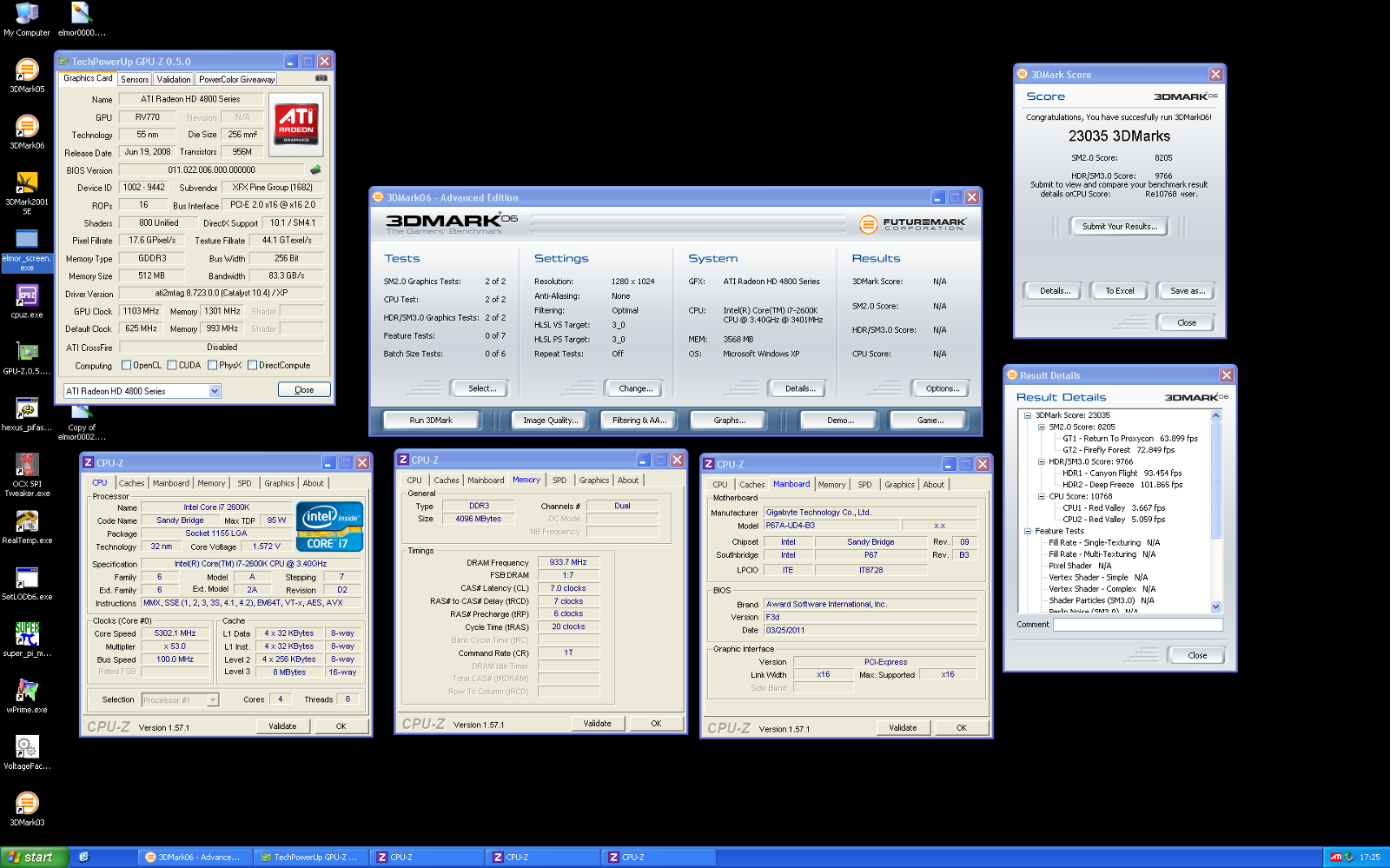The width and height of the screenshot is (1390, 868).
Task: Open the RealTemp.exe desktop icon
Action: pos(27,527)
